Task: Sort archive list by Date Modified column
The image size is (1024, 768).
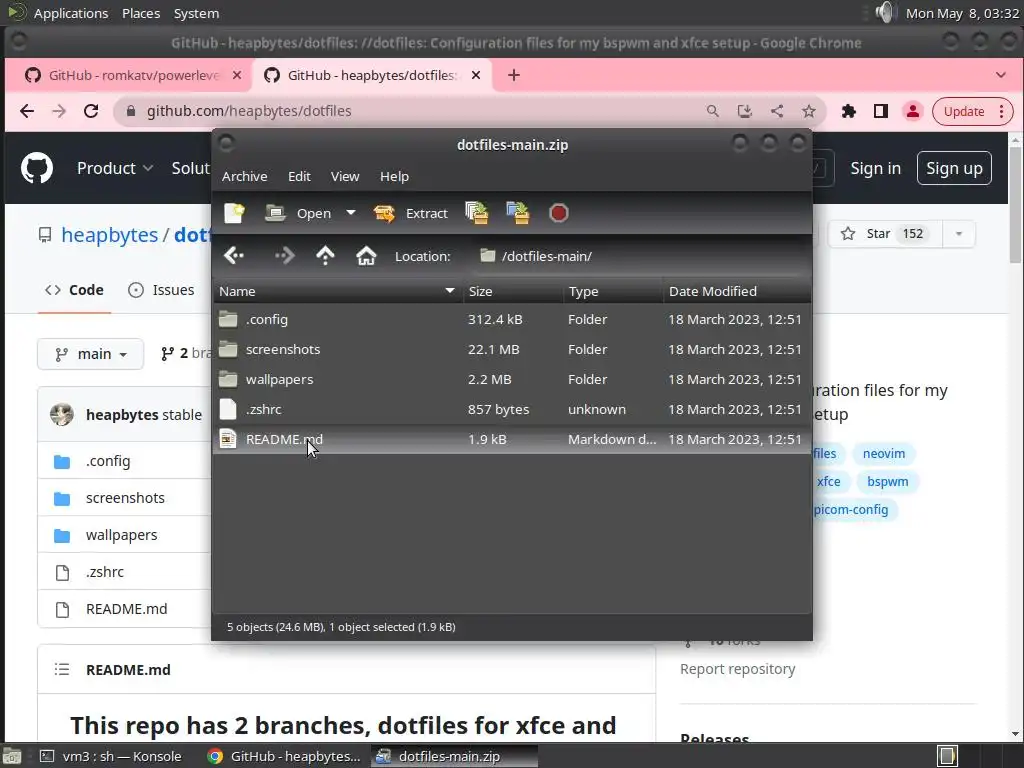Action: pos(737,291)
